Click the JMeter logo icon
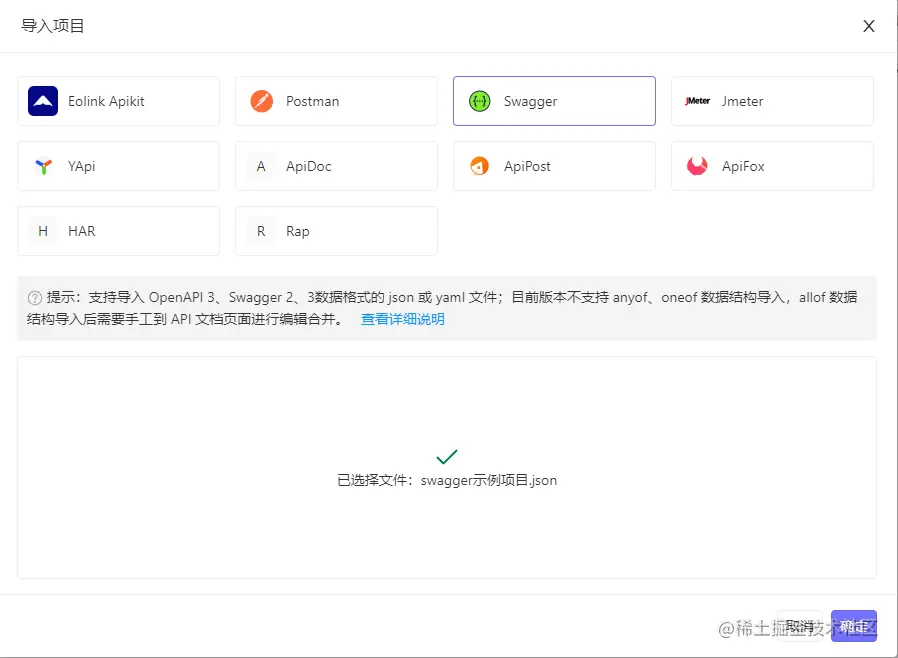Screen dimensions: 898x658 [697, 101]
